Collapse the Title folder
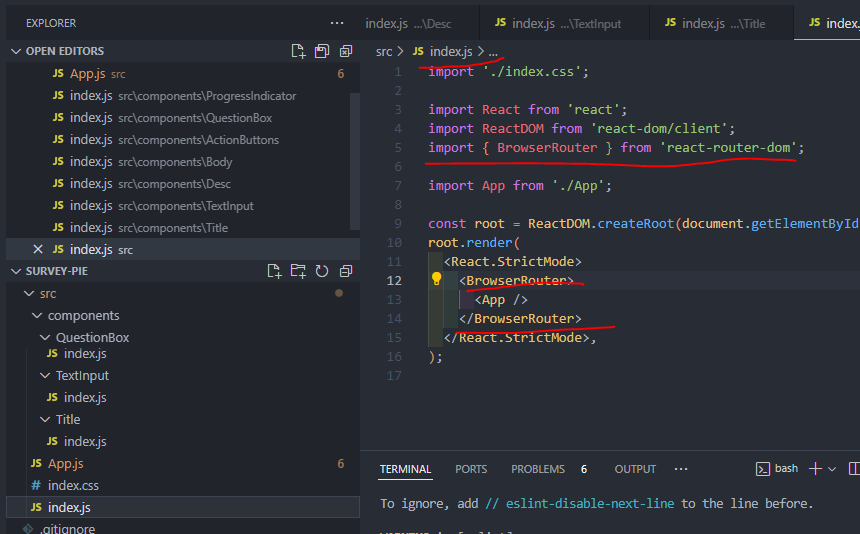The image size is (860, 534). [x=45, y=419]
